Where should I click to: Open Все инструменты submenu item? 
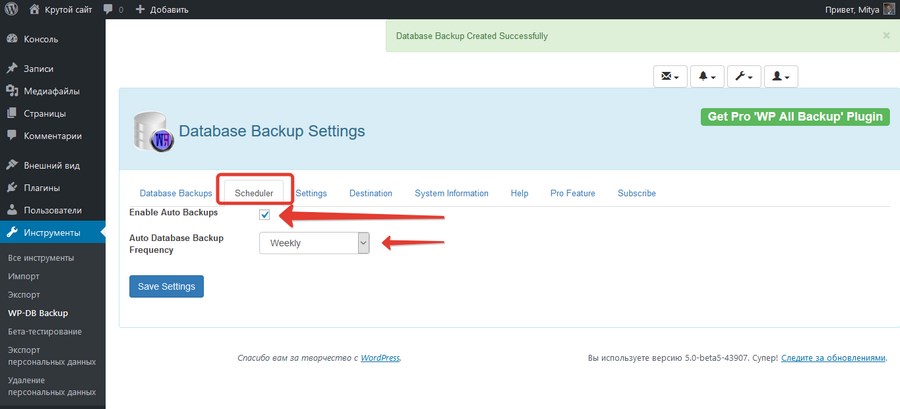(41, 258)
